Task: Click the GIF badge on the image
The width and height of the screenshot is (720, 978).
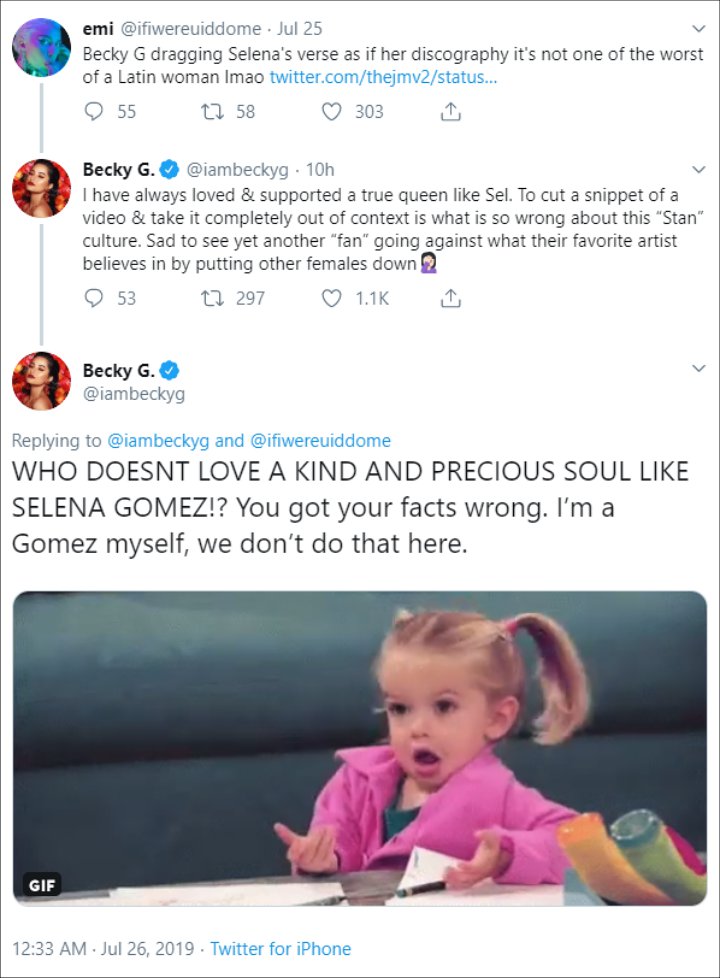Action: point(42,884)
